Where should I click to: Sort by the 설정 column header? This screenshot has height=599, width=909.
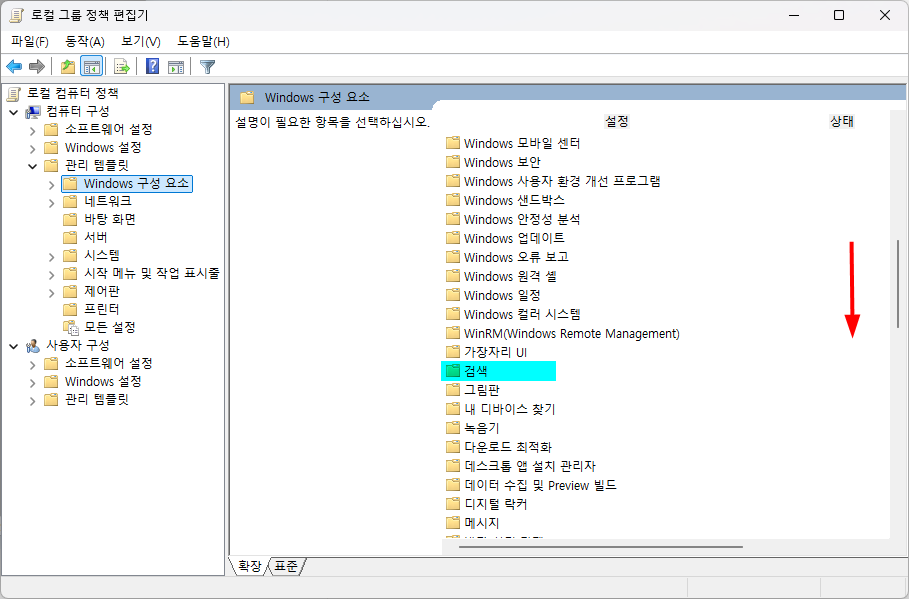[617, 121]
